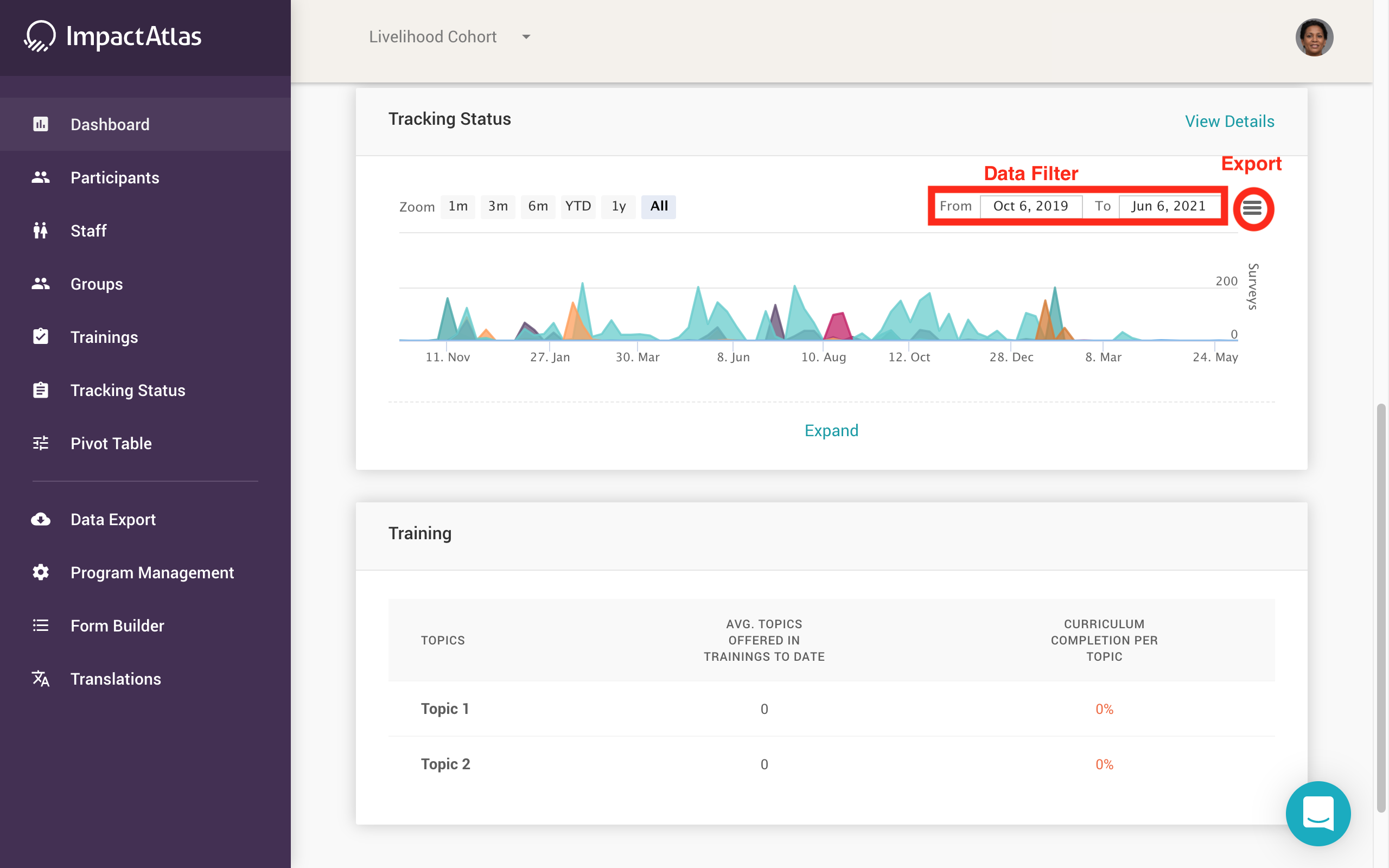1389x868 pixels.
Task: Click the Dashboard bar chart icon
Action: click(40, 124)
